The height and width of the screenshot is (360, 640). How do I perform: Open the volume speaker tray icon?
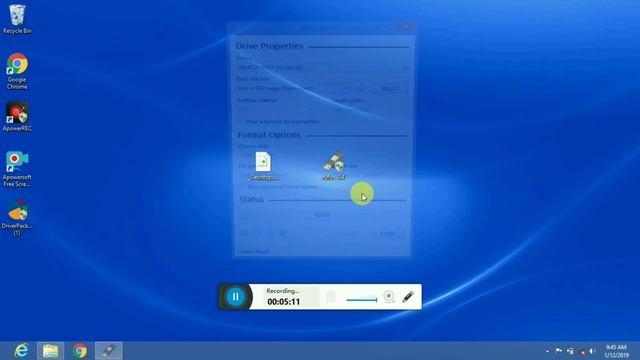592,351
